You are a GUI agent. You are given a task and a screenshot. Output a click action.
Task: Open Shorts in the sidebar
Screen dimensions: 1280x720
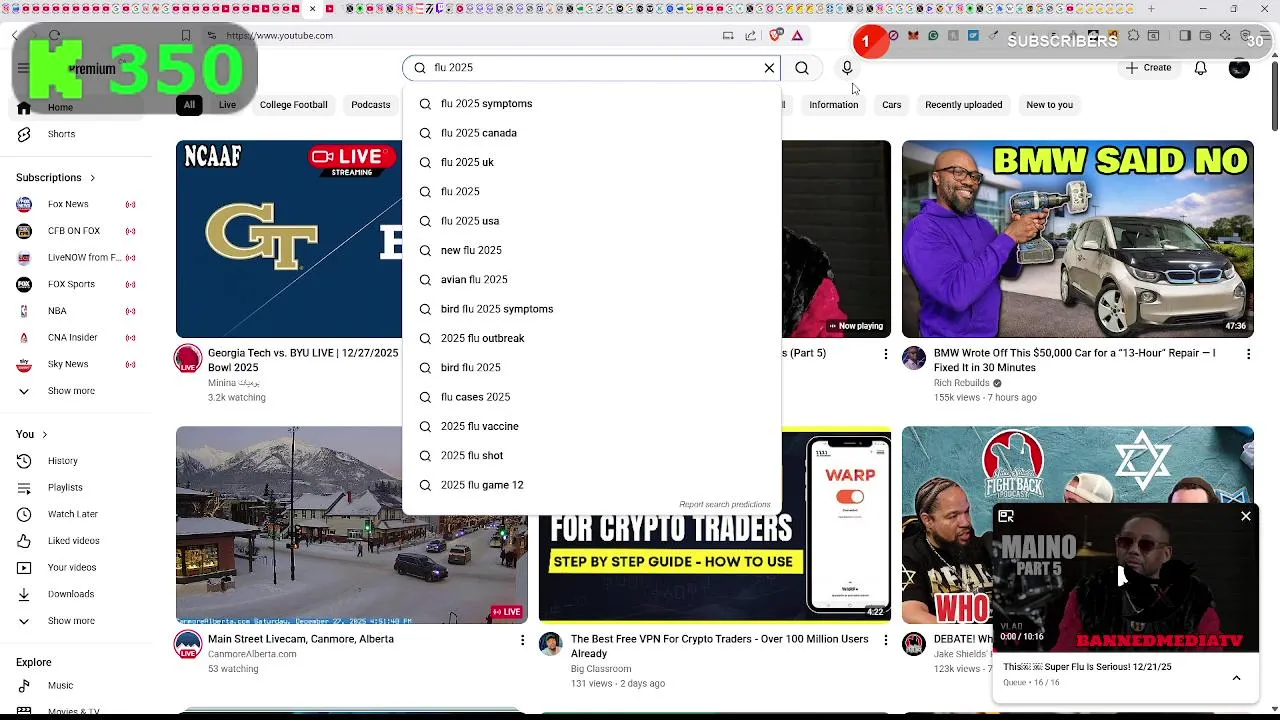click(75, 134)
